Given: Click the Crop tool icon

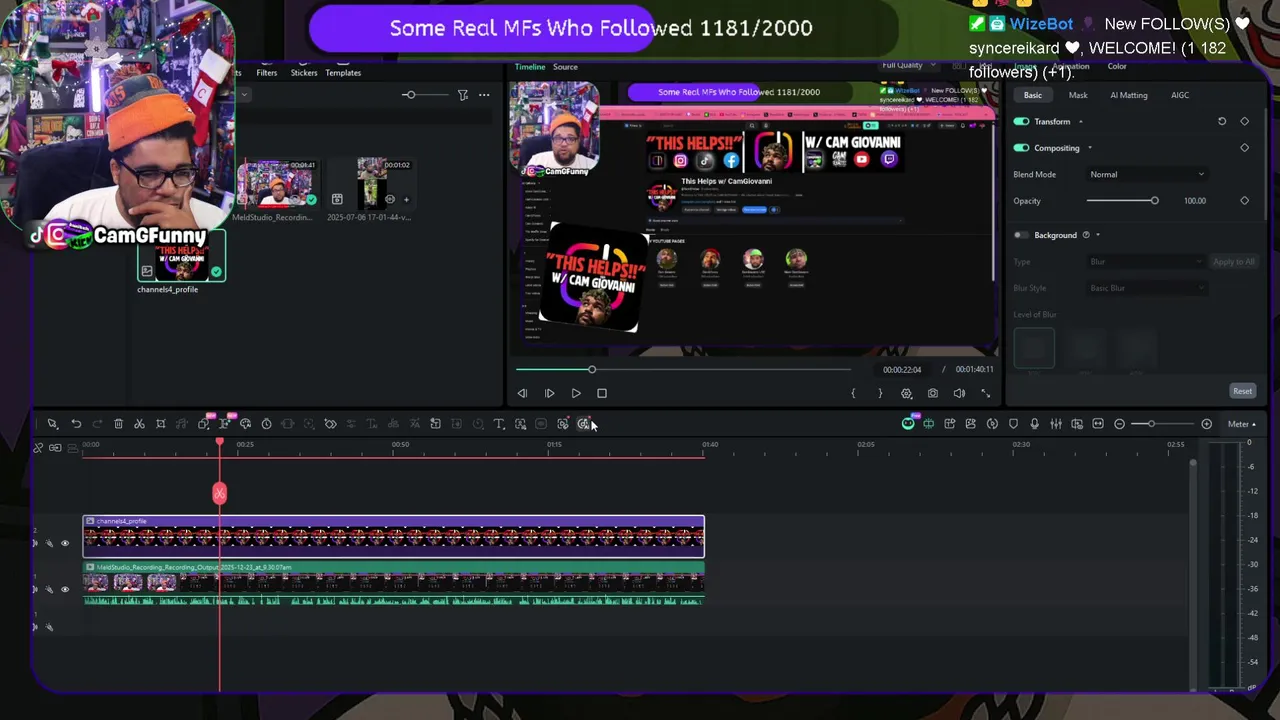Looking at the screenshot, I should [160, 424].
